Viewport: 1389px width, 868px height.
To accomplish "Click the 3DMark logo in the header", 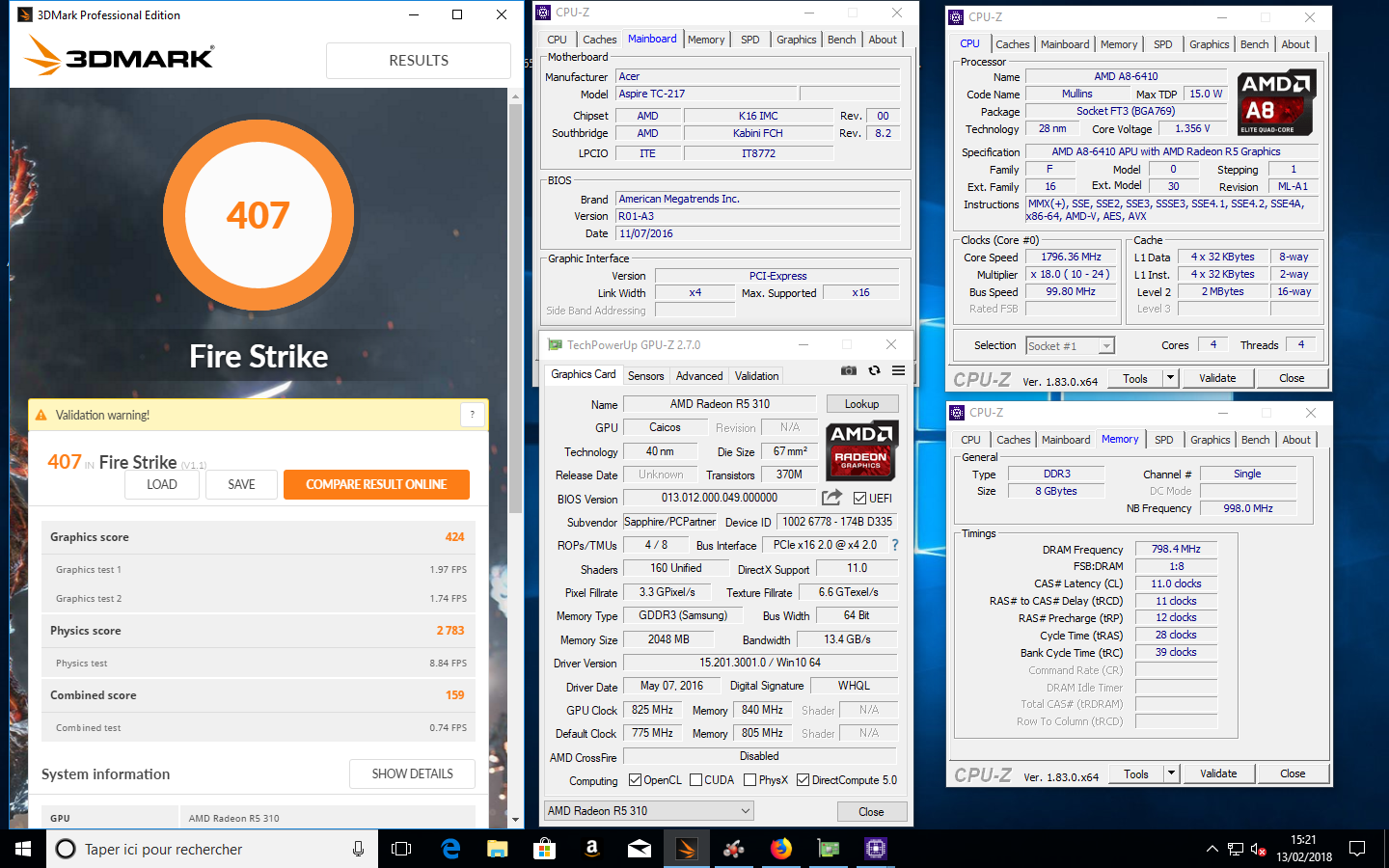I will 120,56.
